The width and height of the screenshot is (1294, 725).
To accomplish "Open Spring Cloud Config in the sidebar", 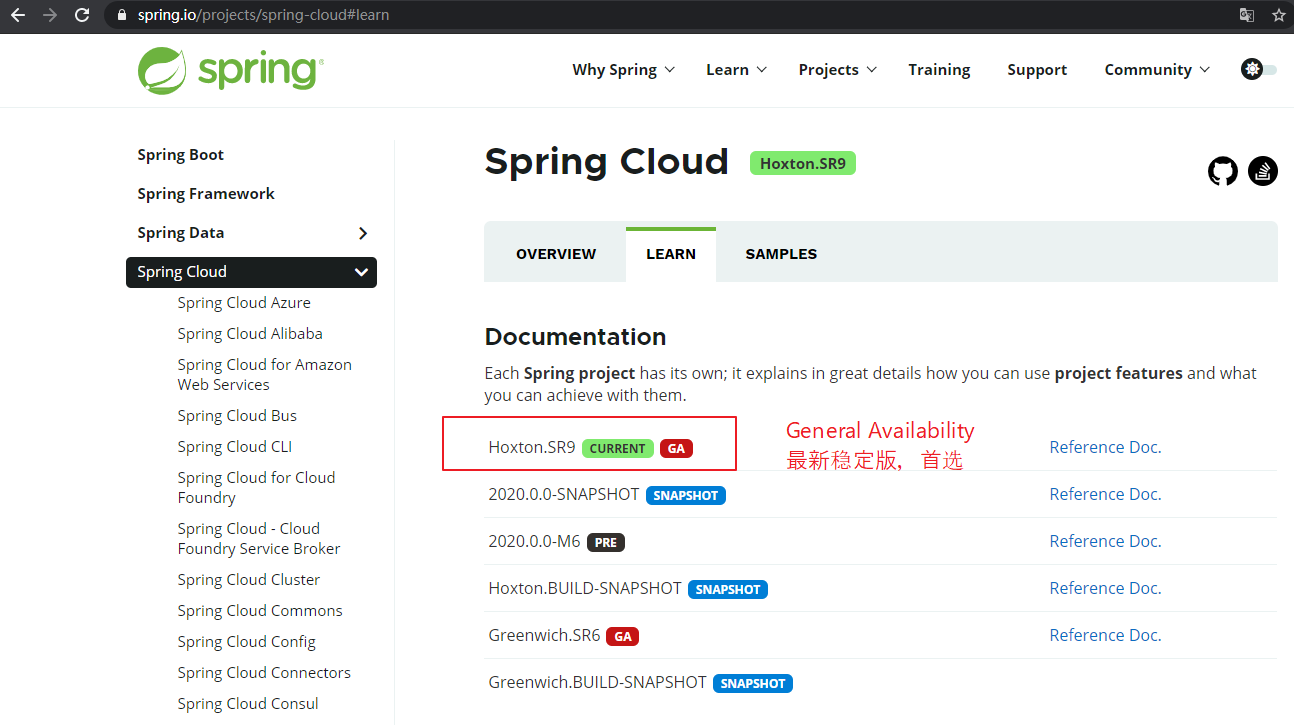I will [x=247, y=642].
